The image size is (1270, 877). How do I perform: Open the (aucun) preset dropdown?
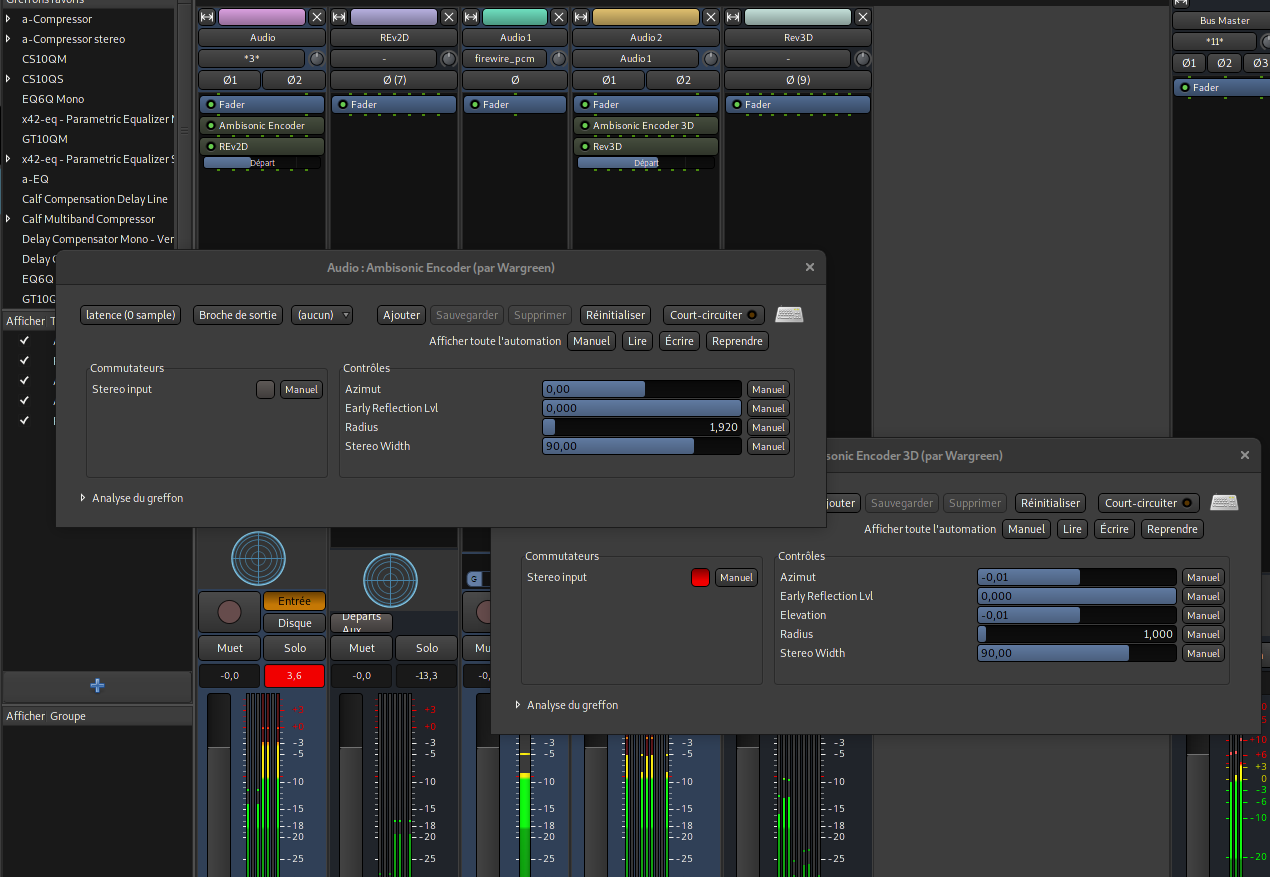322,315
